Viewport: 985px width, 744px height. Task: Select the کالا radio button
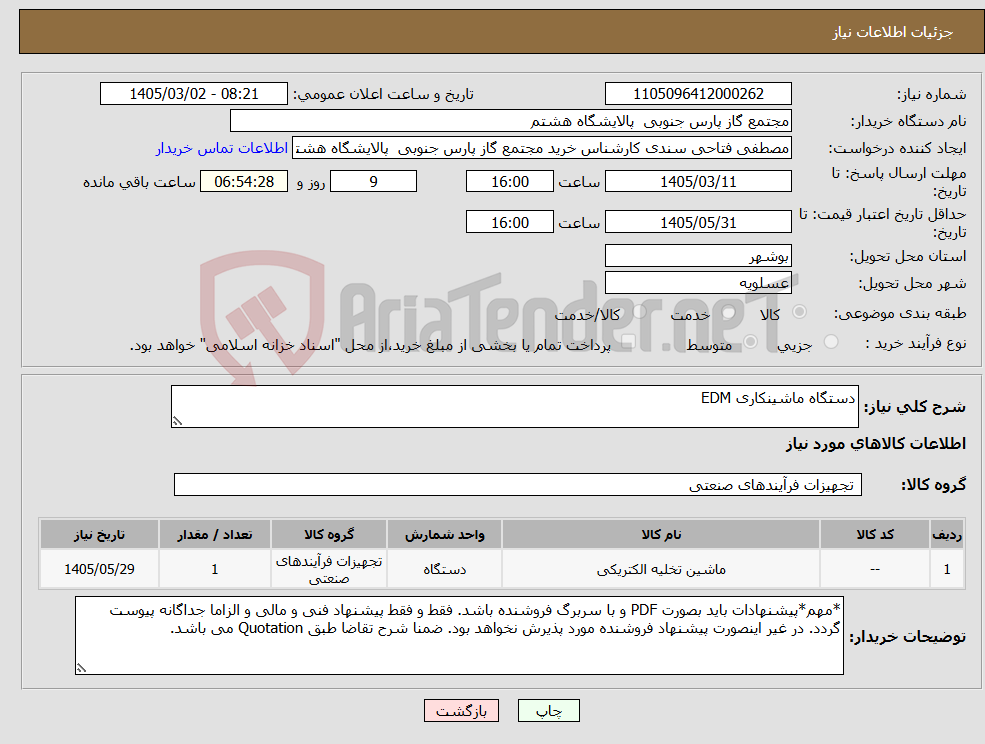tap(800, 312)
